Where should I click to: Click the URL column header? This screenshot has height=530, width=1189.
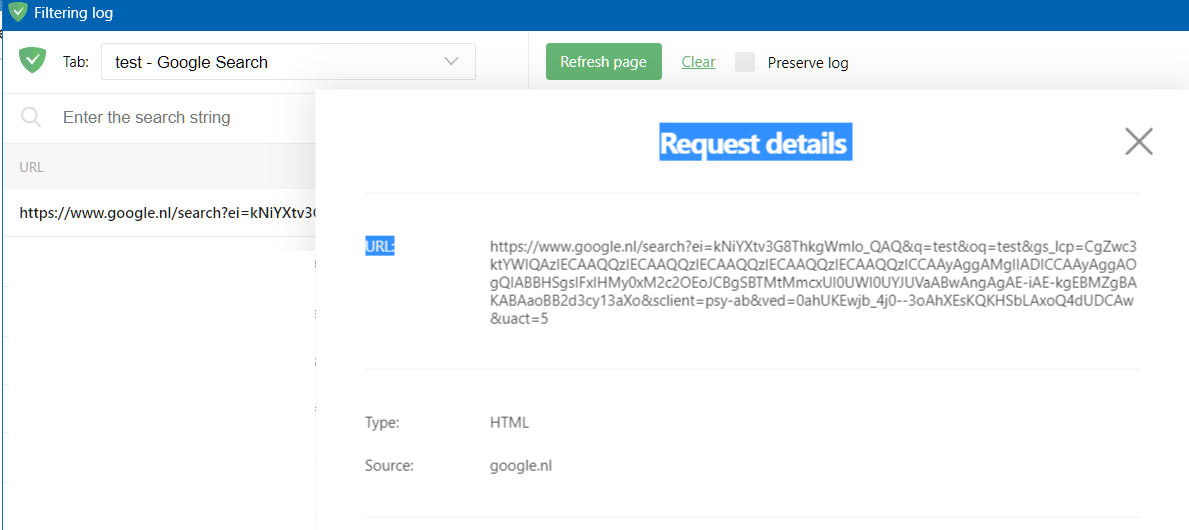point(32,167)
